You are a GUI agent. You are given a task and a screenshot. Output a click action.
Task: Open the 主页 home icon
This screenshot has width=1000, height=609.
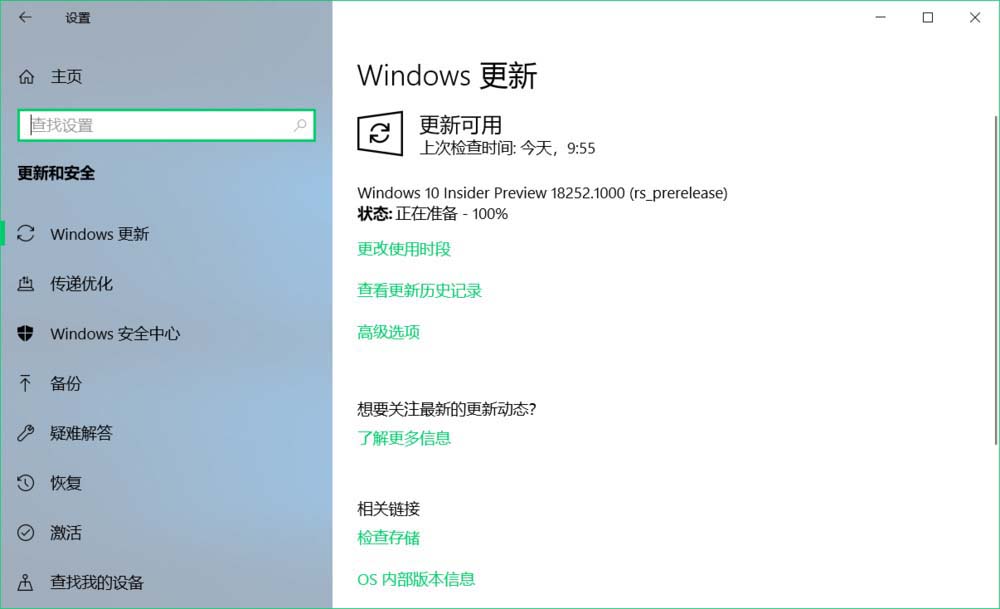(26, 77)
